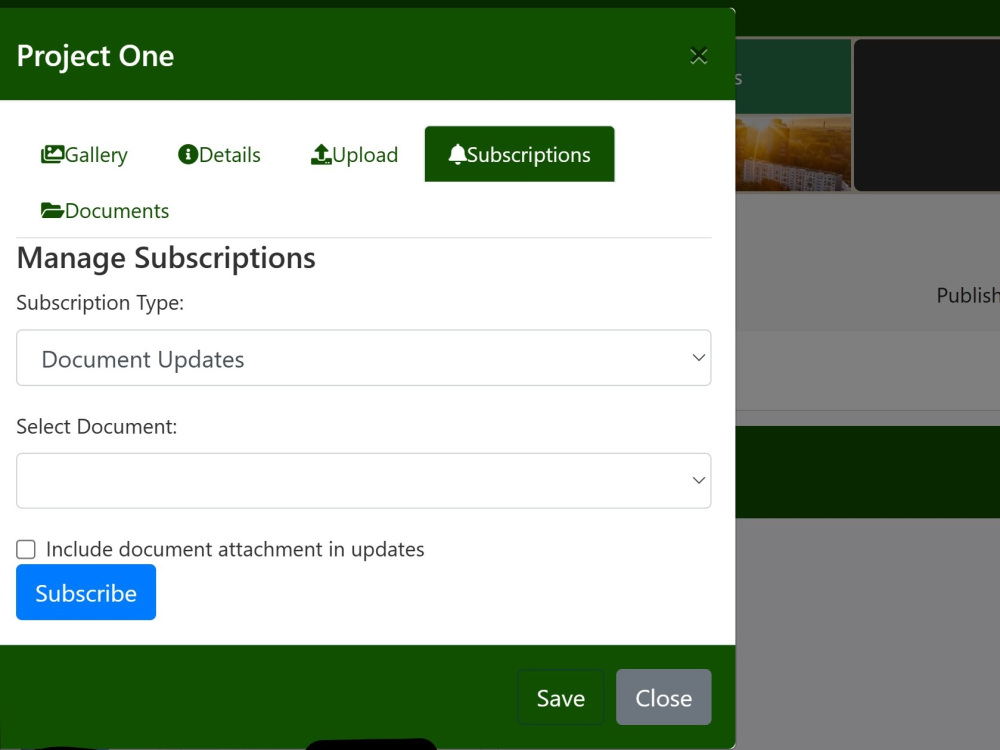Click the Close button in the footer
1000x750 pixels.
[663, 697]
